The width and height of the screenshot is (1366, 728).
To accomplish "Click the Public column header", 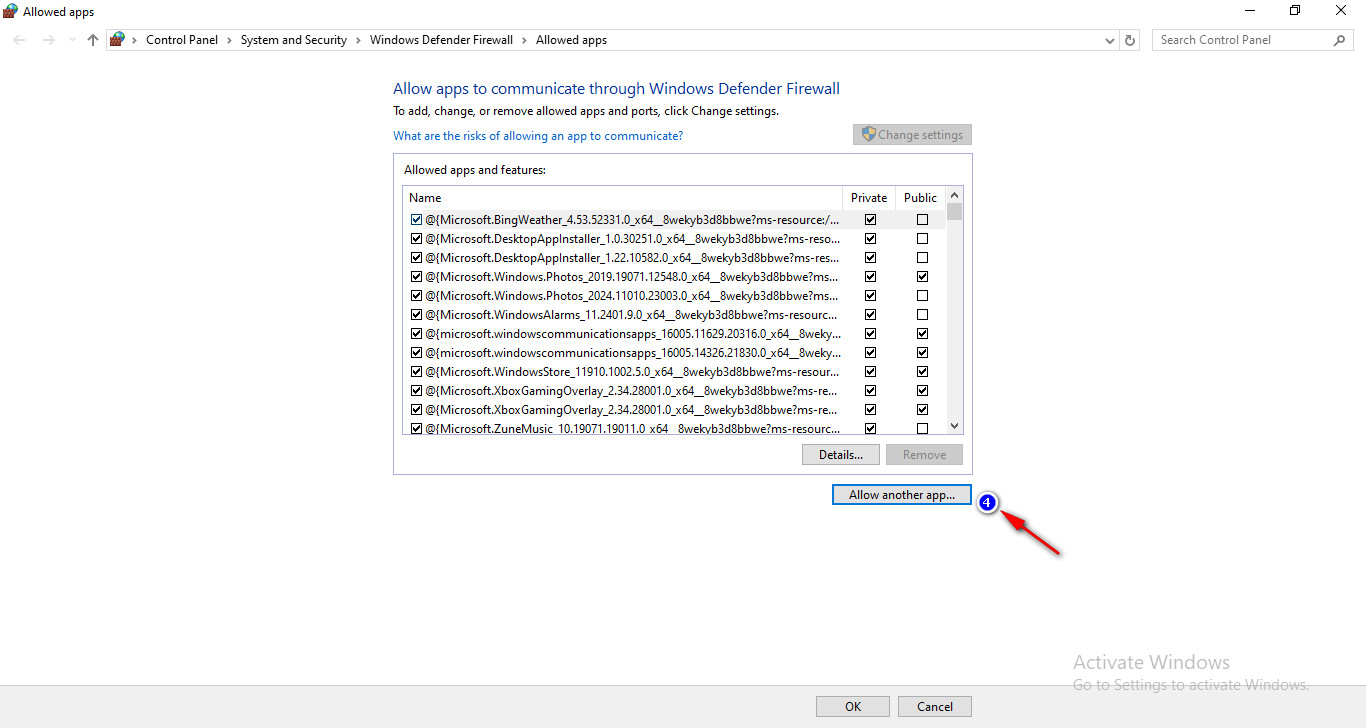I will tap(920, 198).
